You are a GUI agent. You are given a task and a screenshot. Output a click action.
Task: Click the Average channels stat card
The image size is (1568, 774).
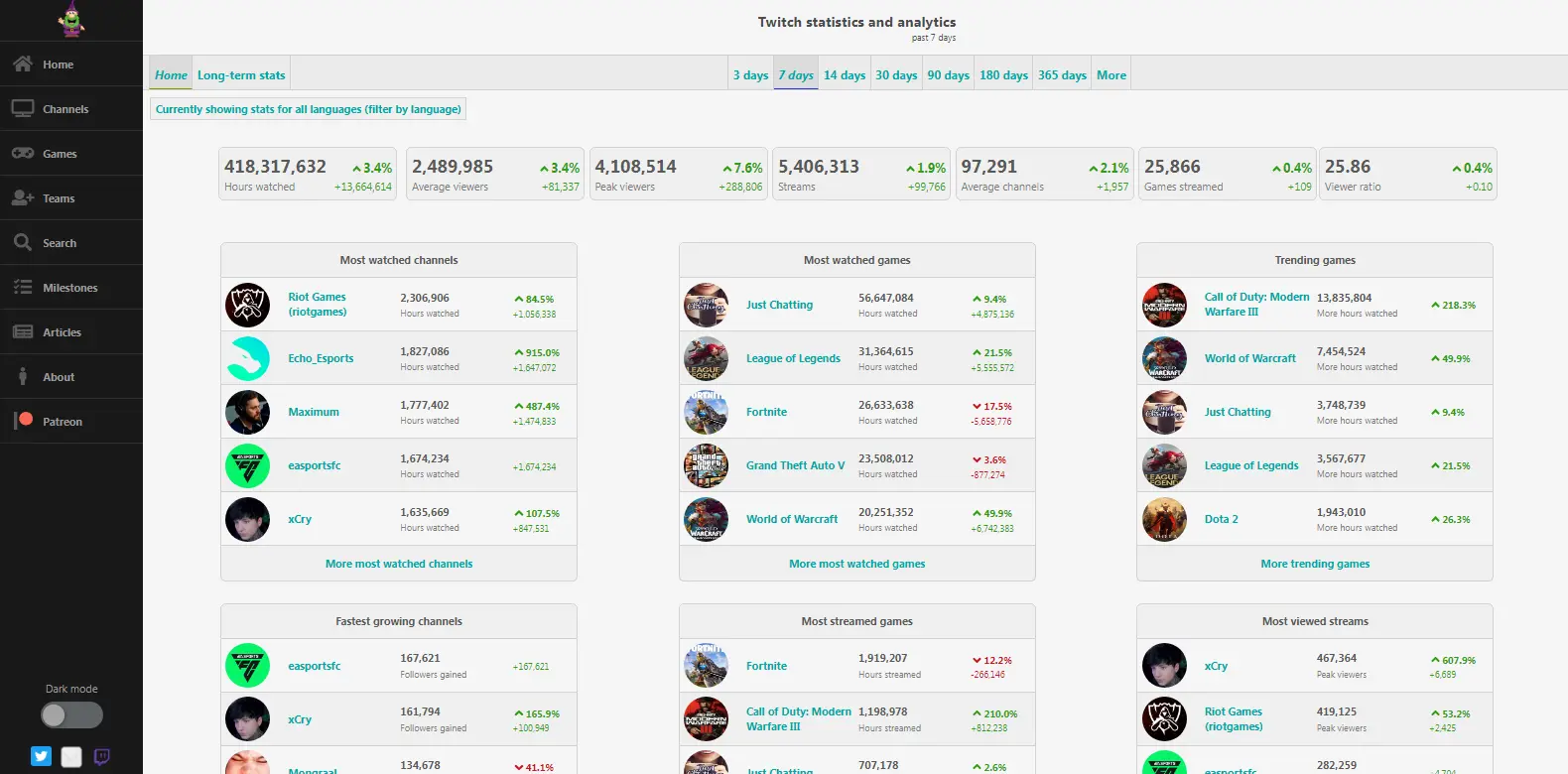1045,174
